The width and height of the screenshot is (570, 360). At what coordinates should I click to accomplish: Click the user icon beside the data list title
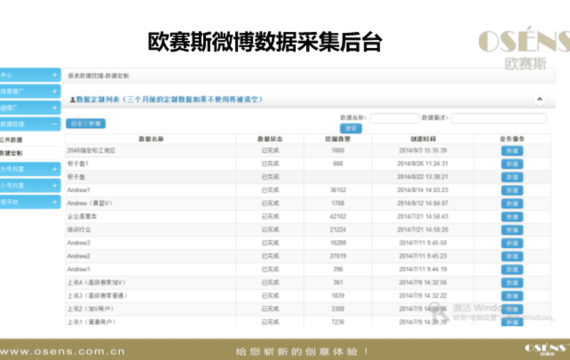coord(72,100)
